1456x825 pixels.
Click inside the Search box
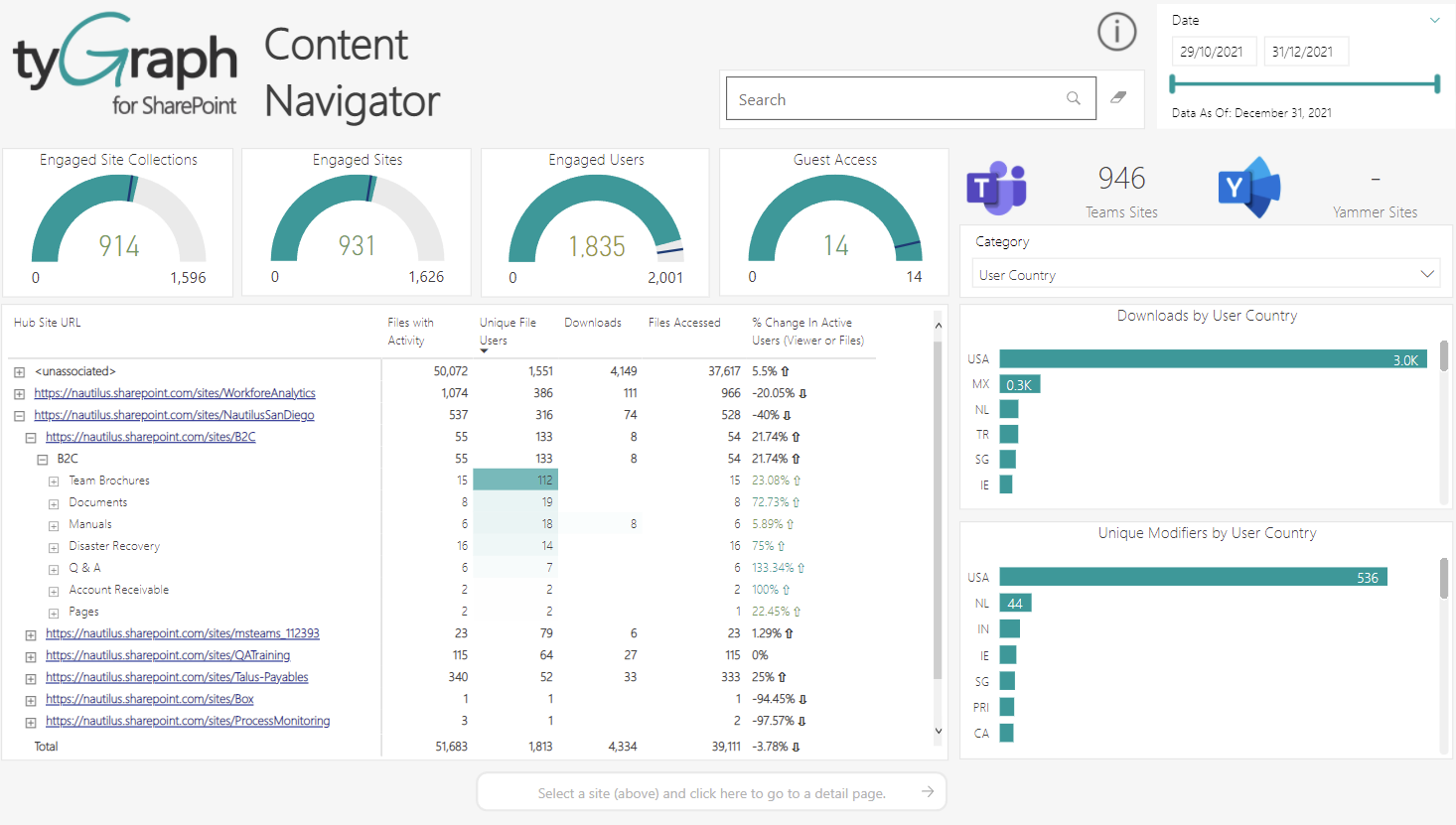click(x=894, y=97)
